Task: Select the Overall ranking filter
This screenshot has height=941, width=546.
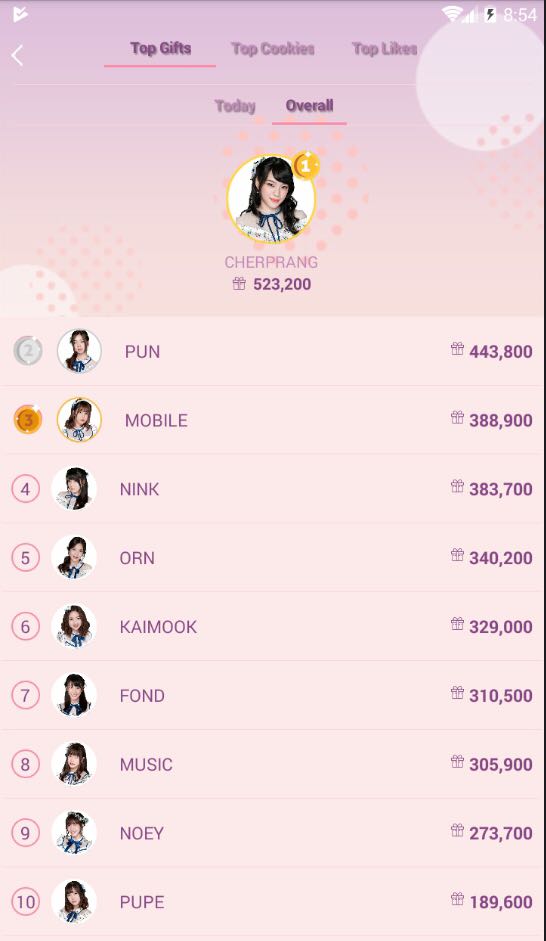Action: click(310, 106)
